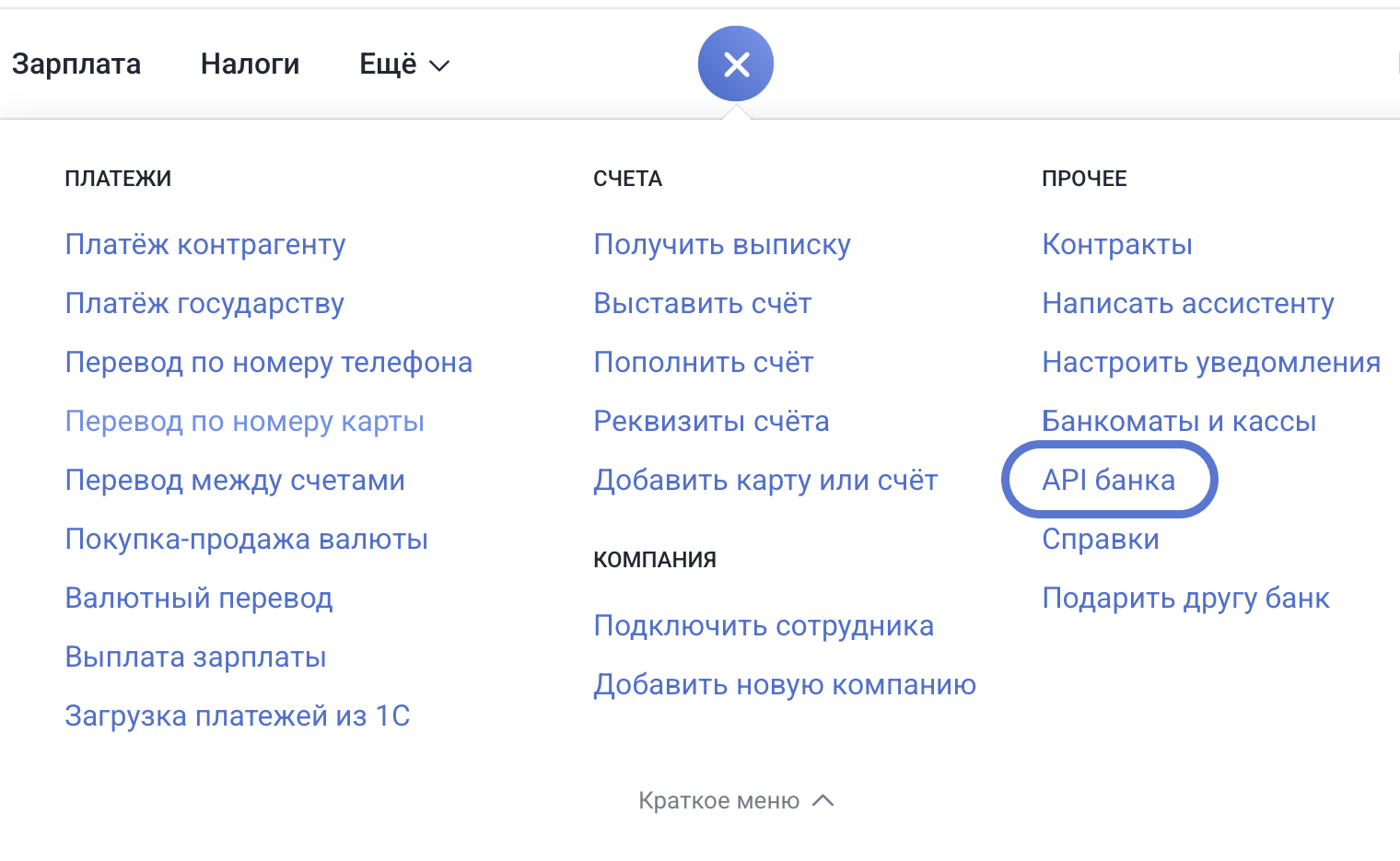Open the Налоги section

pos(250,64)
